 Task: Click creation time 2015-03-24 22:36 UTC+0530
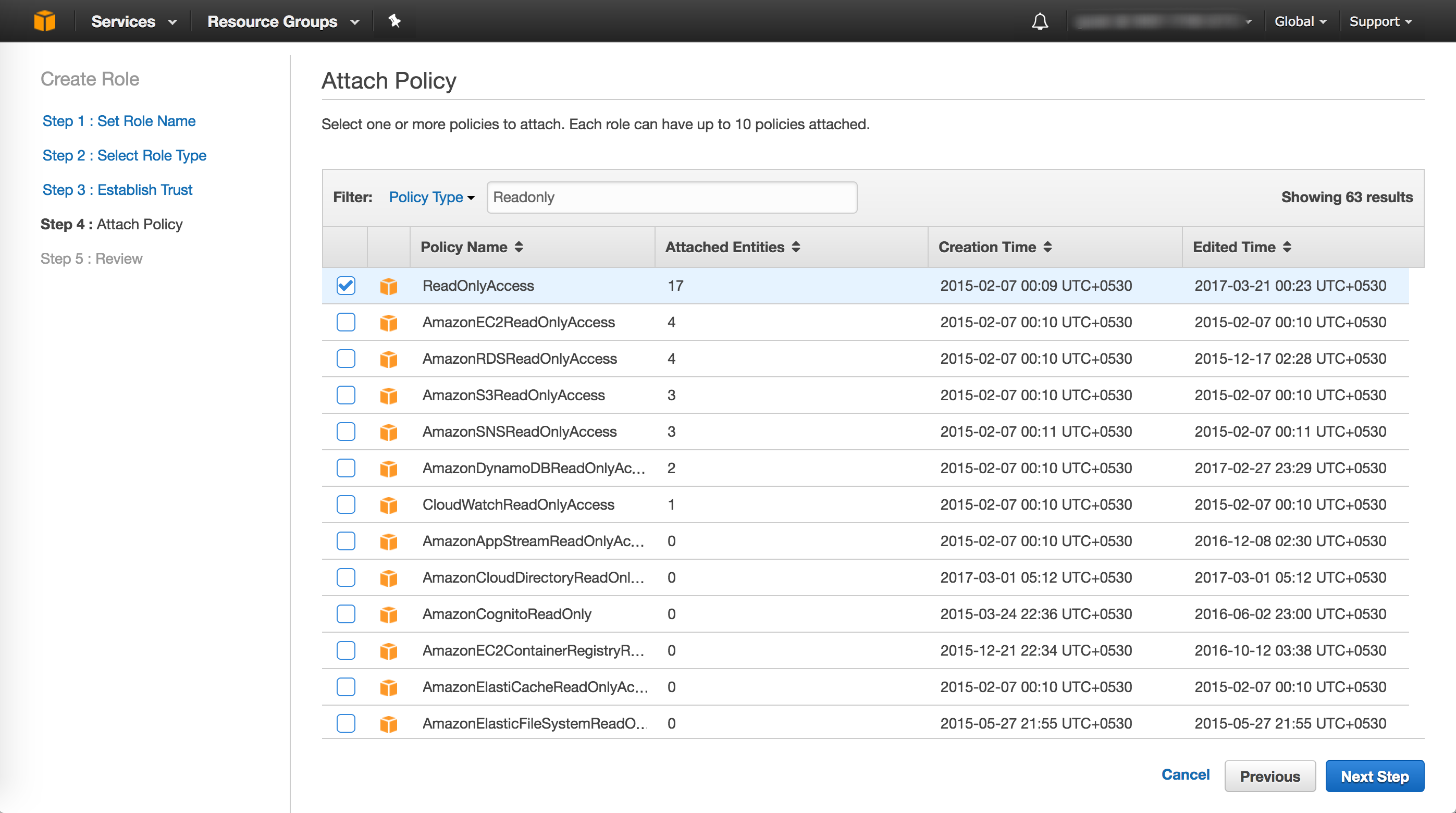pyautogui.click(x=1036, y=614)
